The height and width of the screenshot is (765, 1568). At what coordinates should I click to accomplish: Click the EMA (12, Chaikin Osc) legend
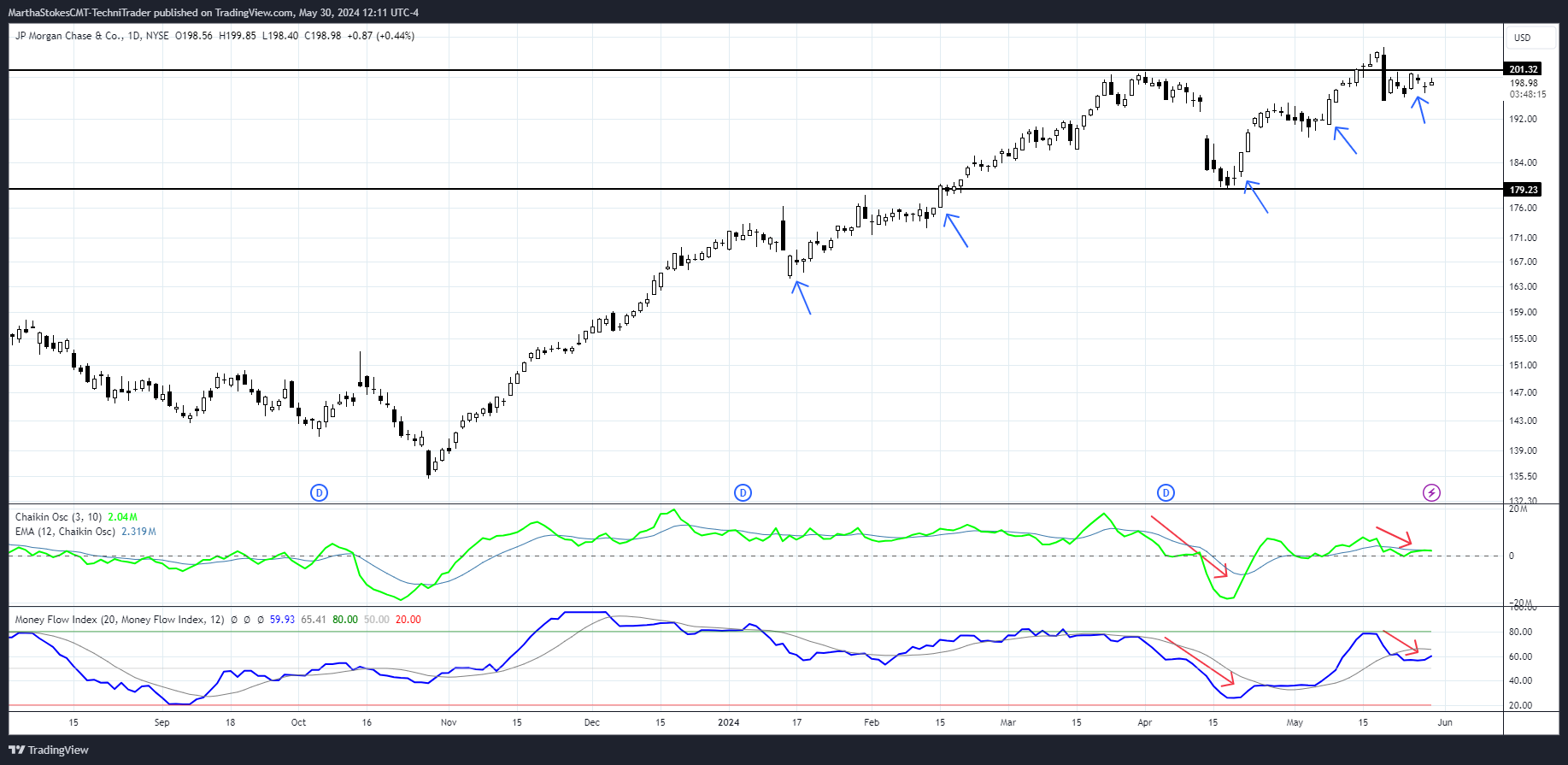coord(65,532)
